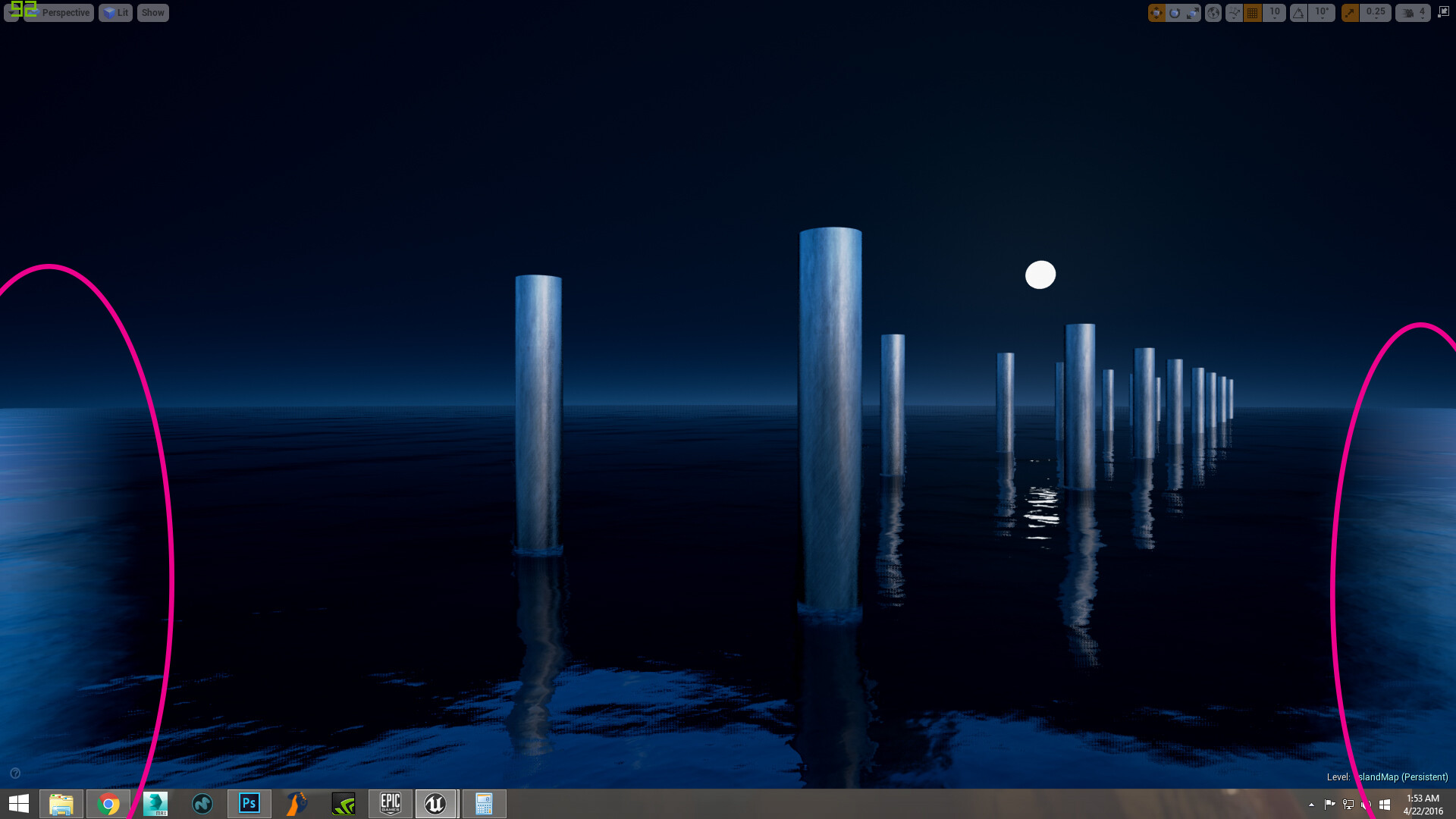Open Action Center flag icon
1456x819 pixels.
tap(1329, 805)
